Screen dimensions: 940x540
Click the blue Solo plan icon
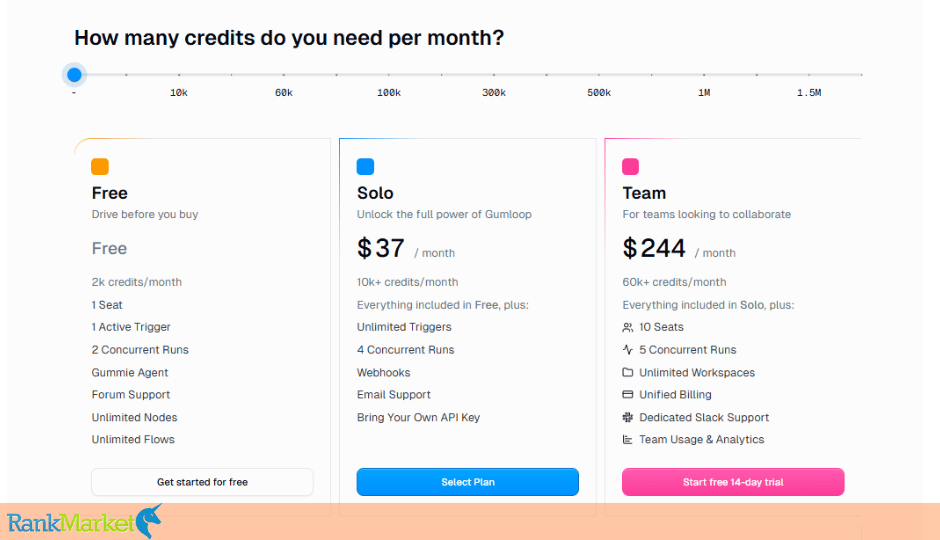[365, 166]
